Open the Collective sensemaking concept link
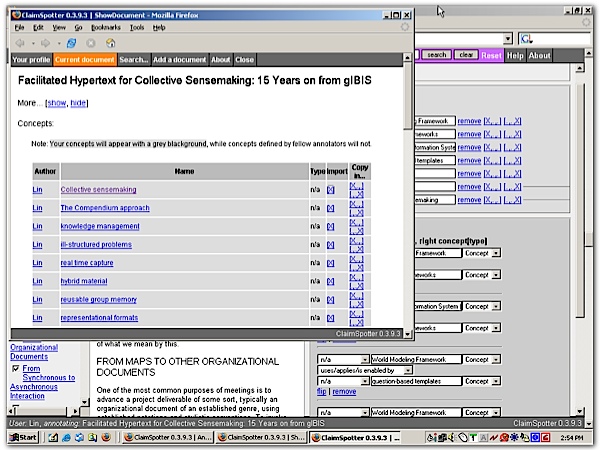 pyautogui.click(x=98, y=189)
